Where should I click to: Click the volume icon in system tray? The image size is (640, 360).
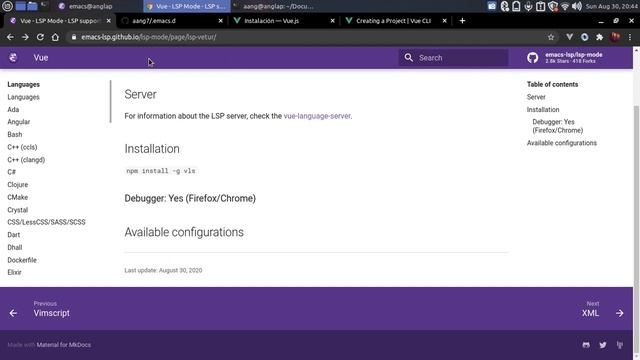[577, 6]
